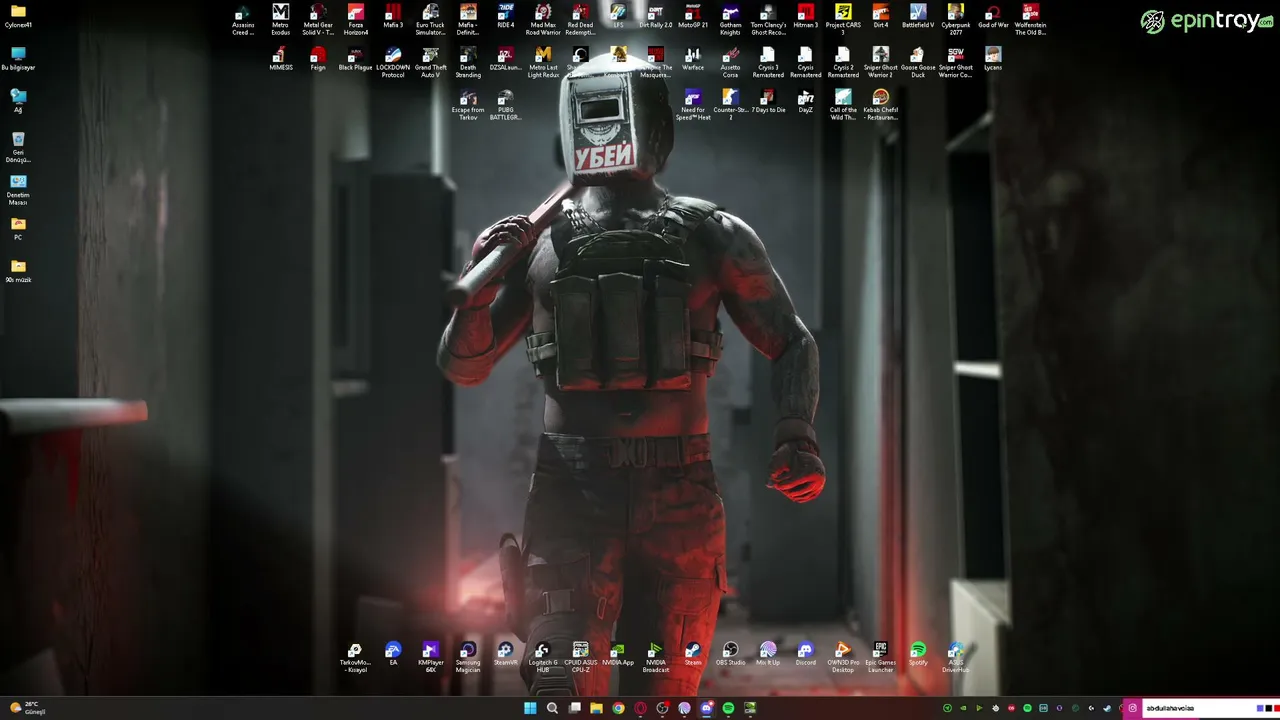Select the RIDE 4 game icon
The width and height of the screenshot is (1280, 720).
506,16
